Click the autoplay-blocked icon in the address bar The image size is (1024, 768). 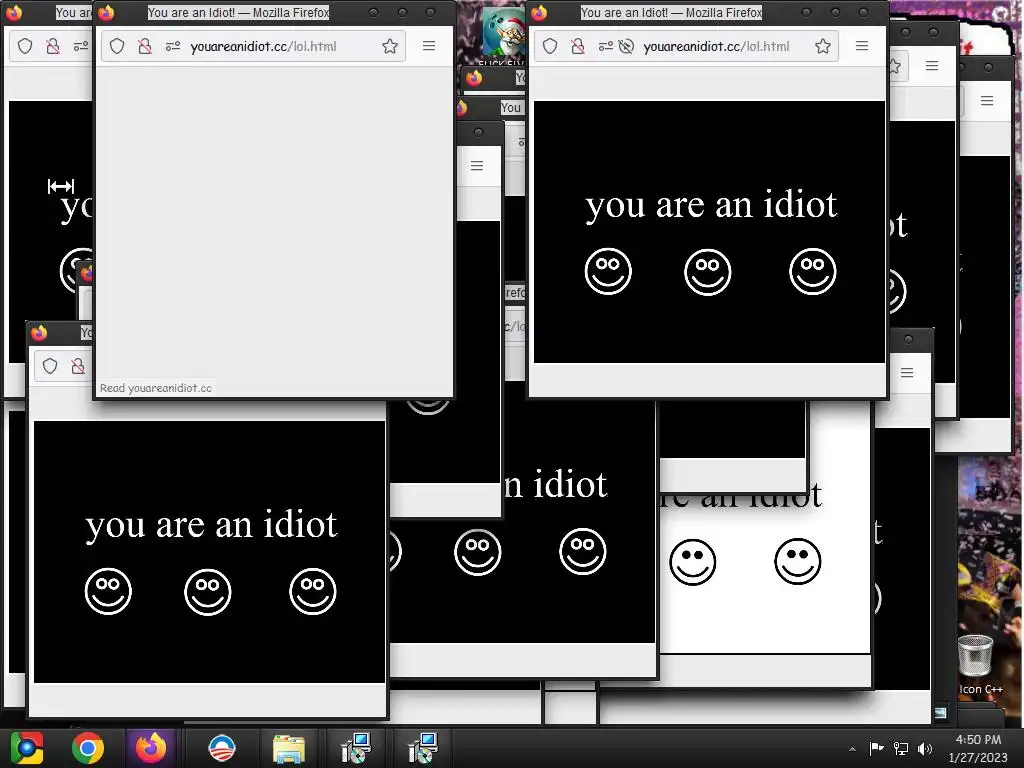coord(626,46)
